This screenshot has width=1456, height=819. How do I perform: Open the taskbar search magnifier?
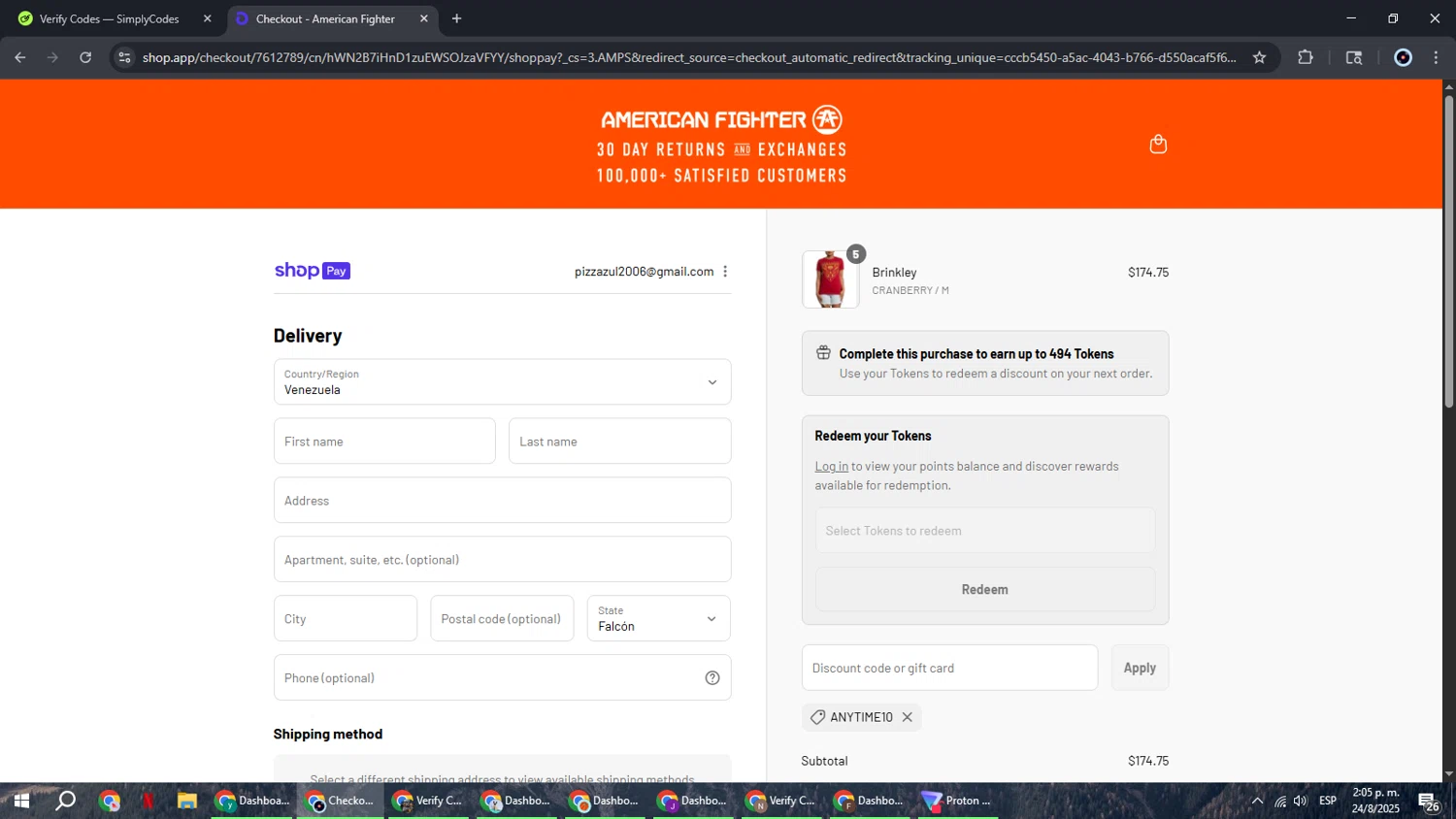pyautogui.click(x=65, y=801)
